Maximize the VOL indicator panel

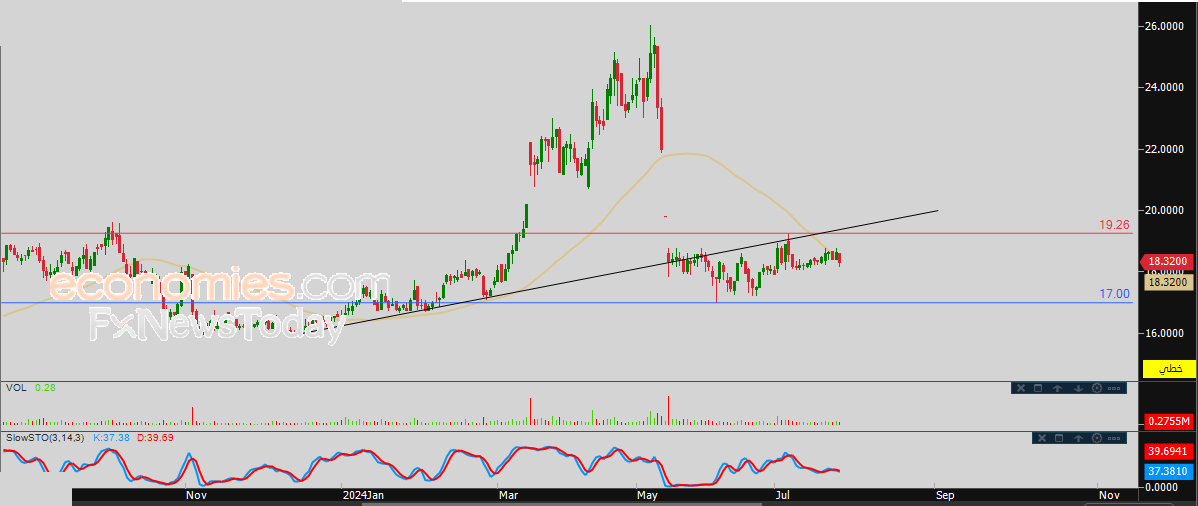[x=1038, y=388]
